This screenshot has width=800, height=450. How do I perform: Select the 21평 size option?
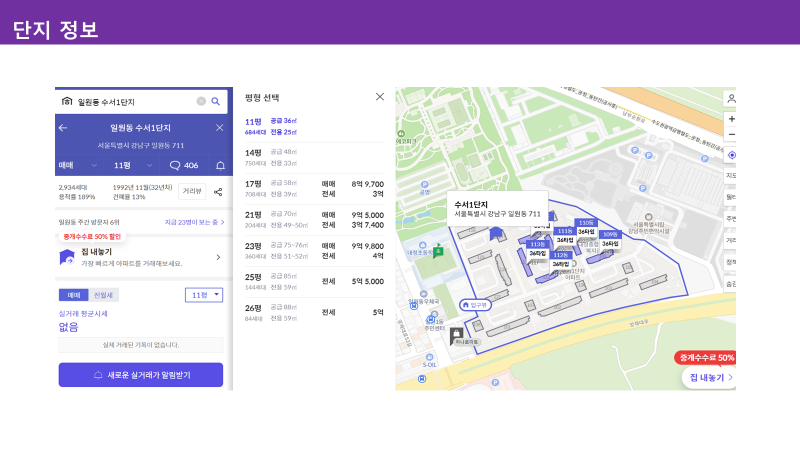click(x=314, y=220)
